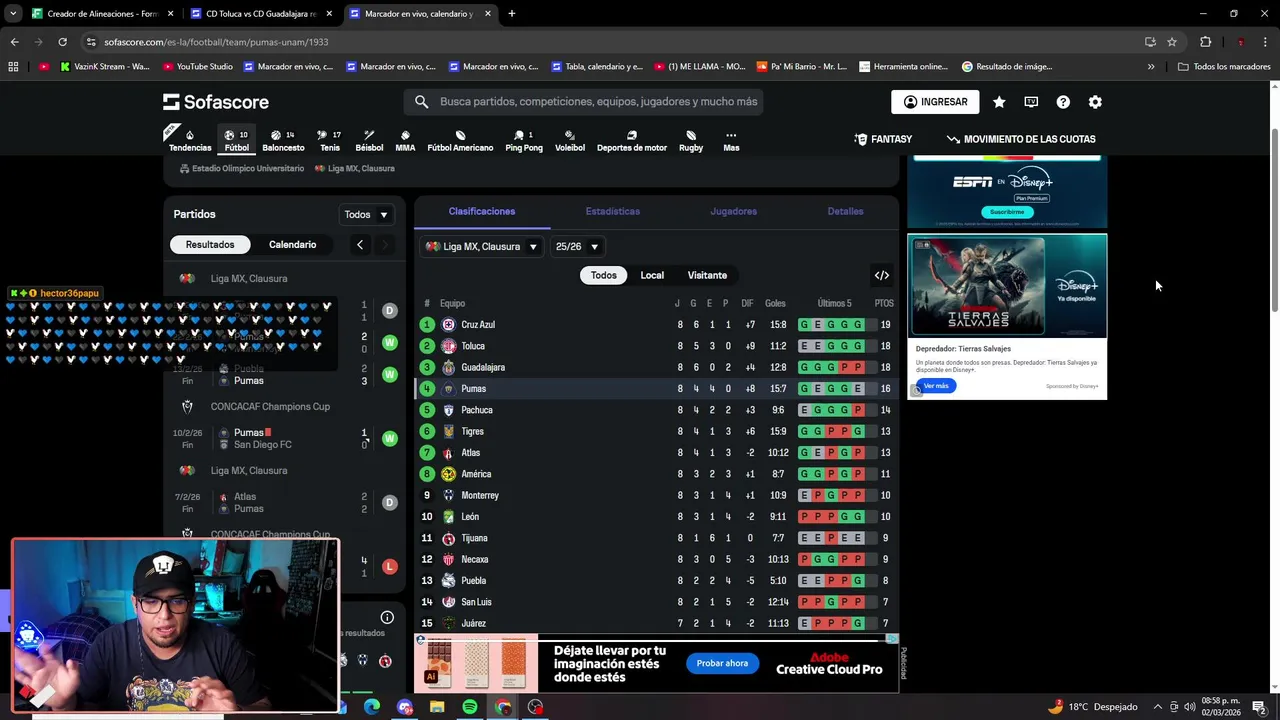Click the page vertical scrollbar
The height and width of the screenshot is (720, 1280).
(1274, 220)
